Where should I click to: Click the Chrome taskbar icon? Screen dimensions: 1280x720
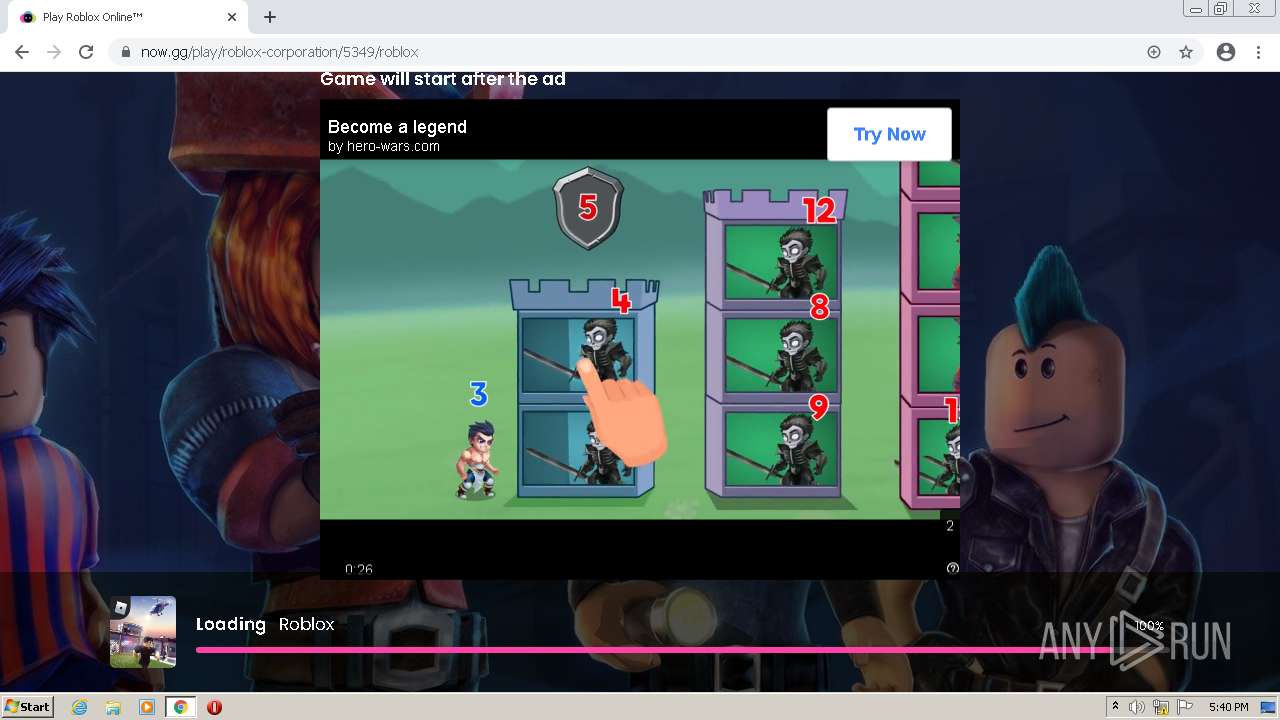click(180, 707)
